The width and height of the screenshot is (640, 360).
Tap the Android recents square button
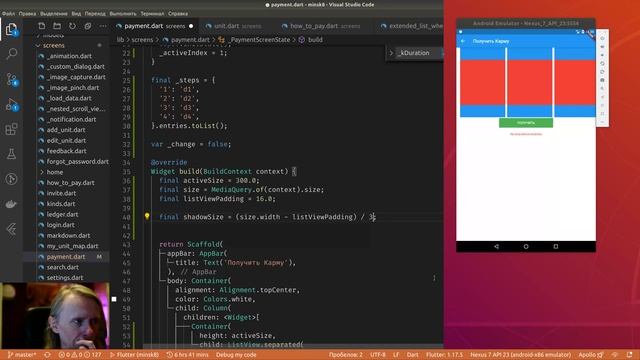click(x=556, y=247)
